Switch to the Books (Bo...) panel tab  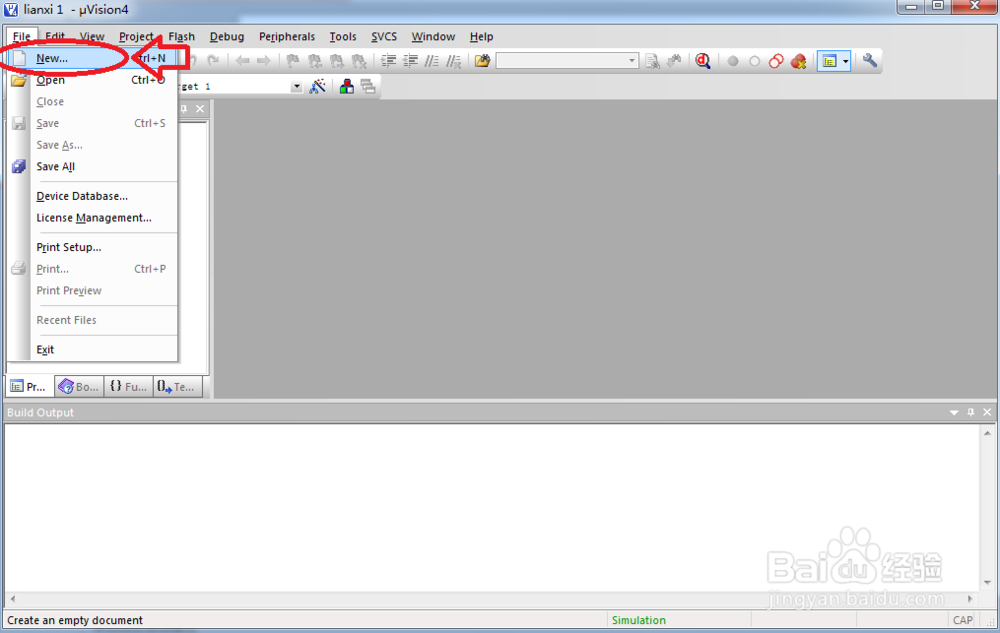click(79, 386)
